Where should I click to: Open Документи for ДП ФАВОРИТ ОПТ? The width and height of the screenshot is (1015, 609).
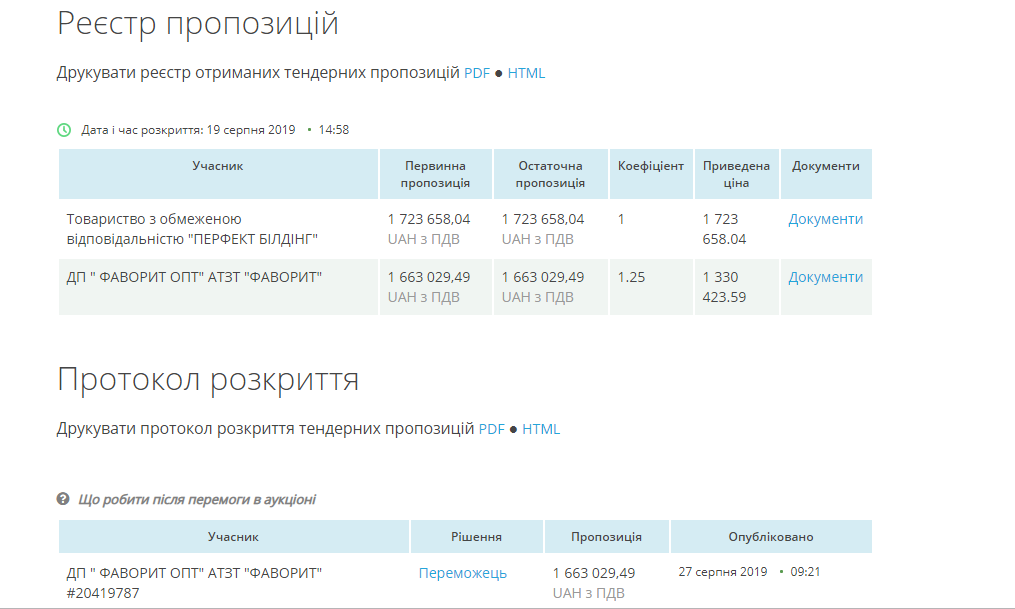[825, 277]
